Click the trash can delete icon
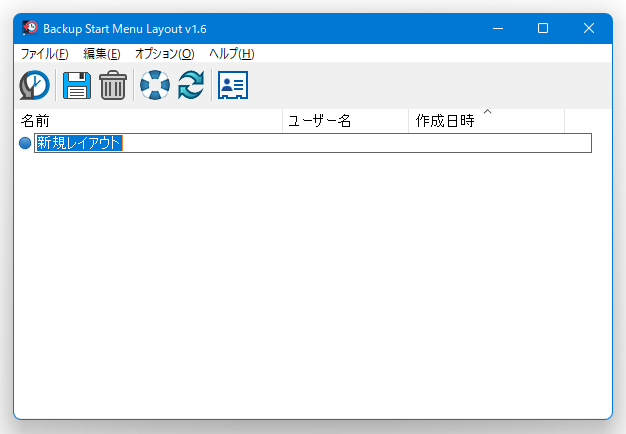Screen dimensions: 626x434 click(113, 85)
